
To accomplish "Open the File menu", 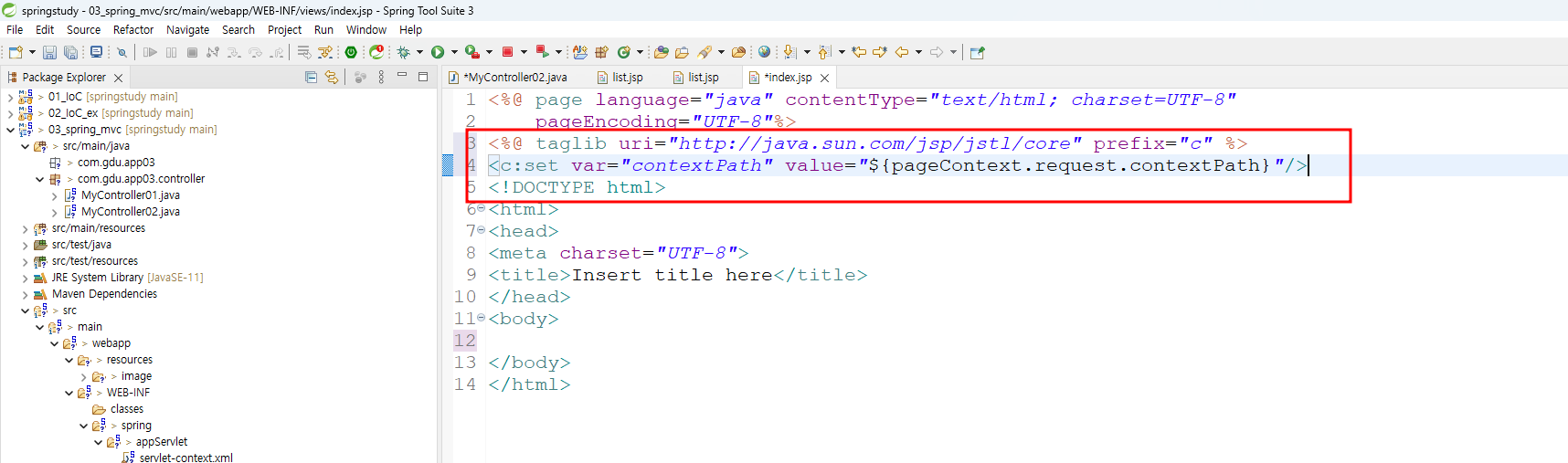I will point(15,29).
